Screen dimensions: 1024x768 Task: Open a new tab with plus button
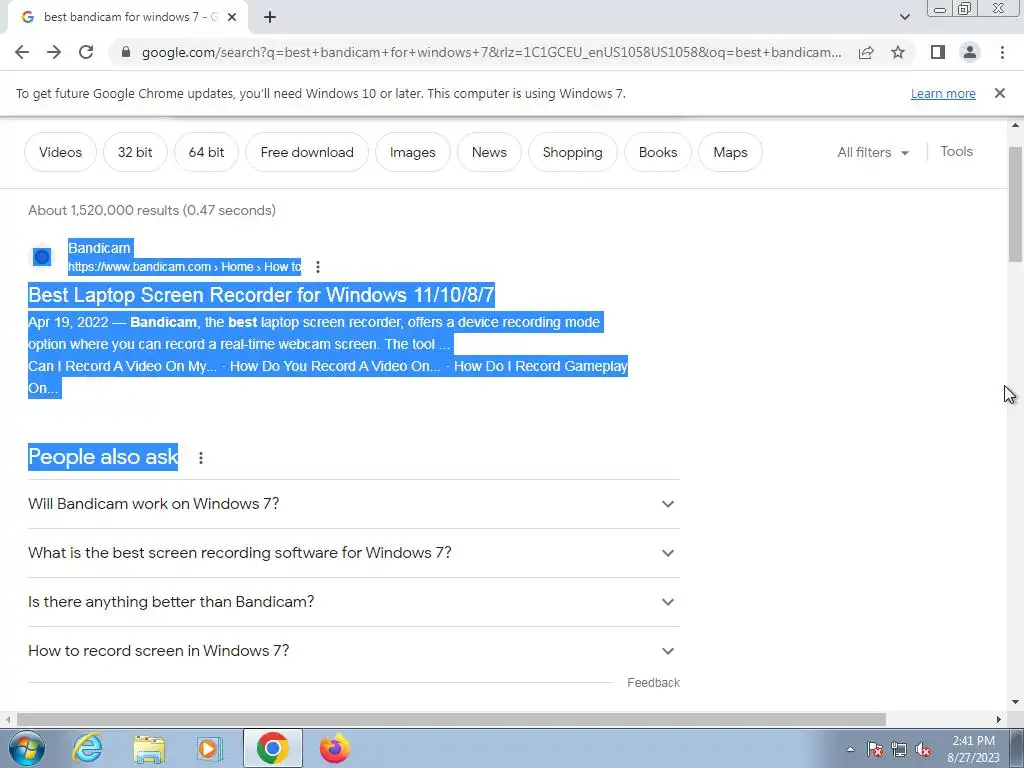tap(270, 17)
